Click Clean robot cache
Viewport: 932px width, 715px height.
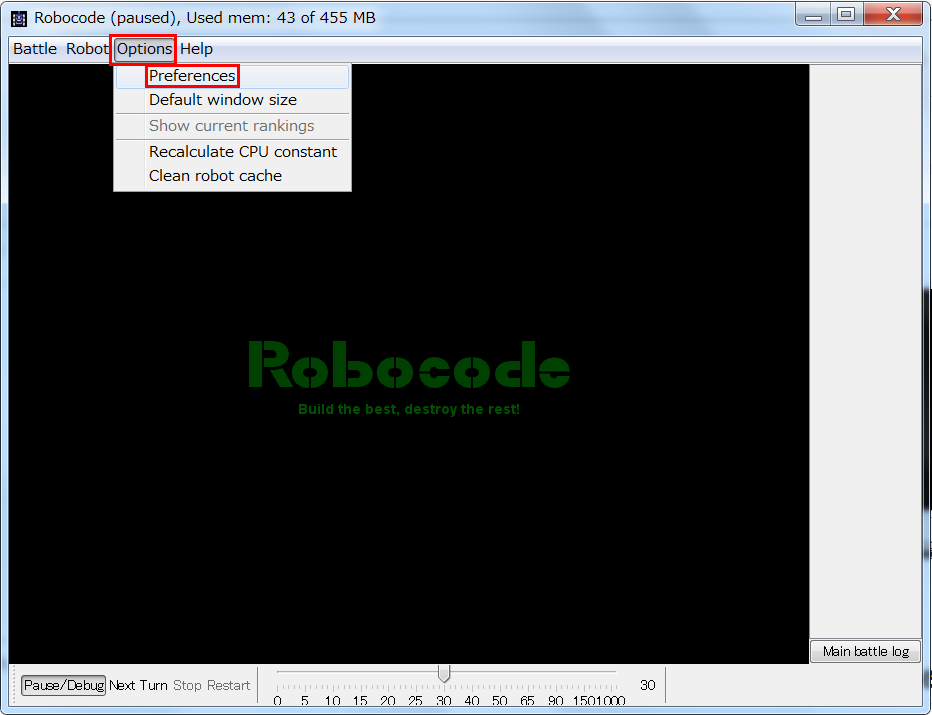click(215, 175)
